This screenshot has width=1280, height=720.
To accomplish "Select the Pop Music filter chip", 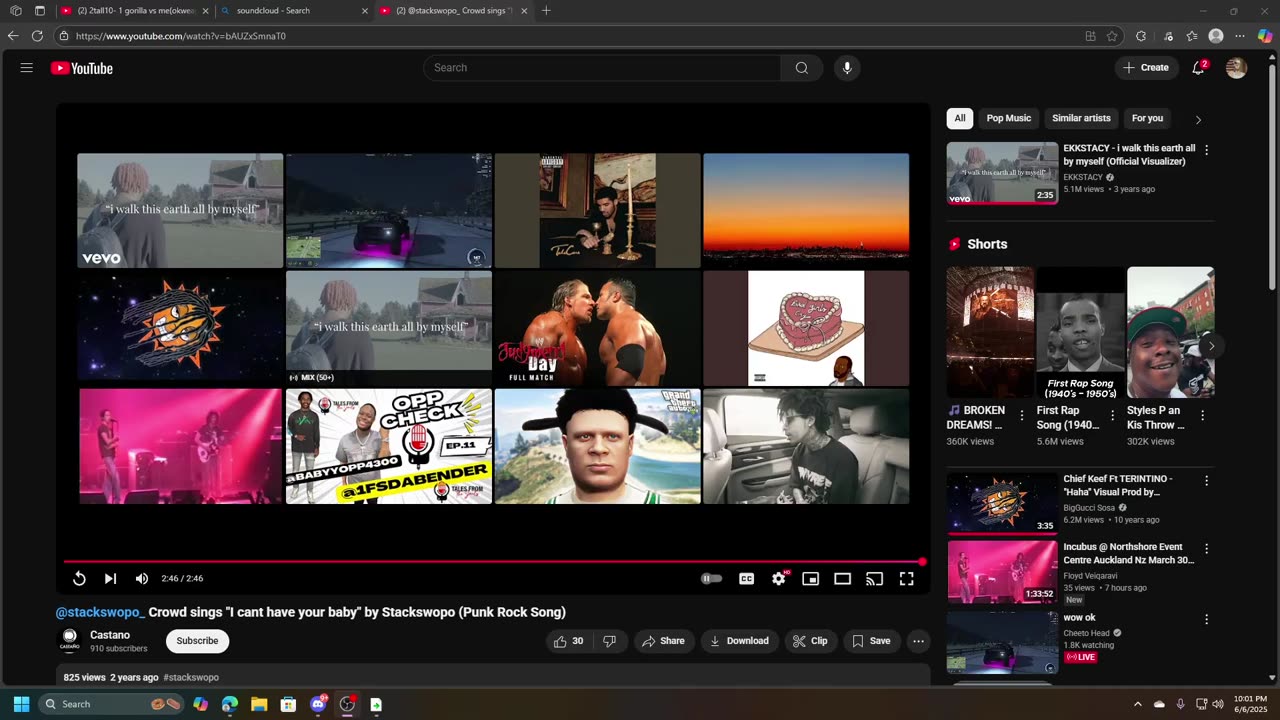I will click(1008, 118).
